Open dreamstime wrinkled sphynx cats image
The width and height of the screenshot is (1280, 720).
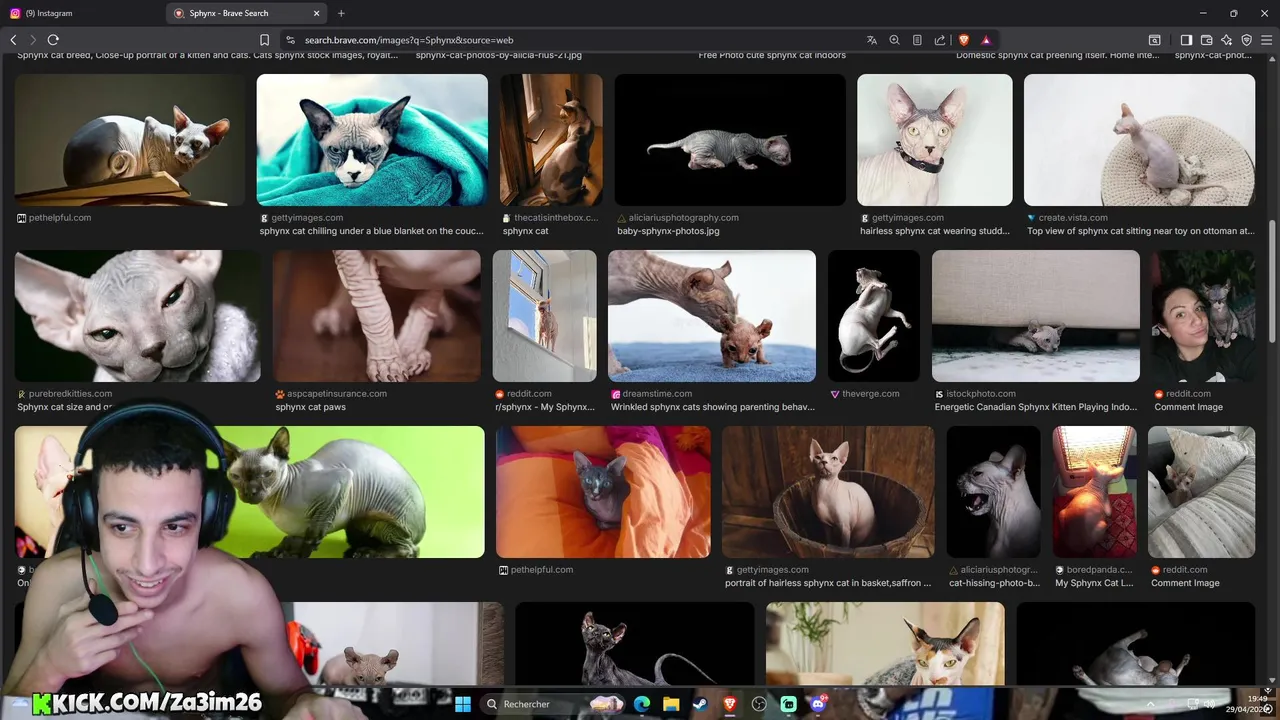pos(712,316)
